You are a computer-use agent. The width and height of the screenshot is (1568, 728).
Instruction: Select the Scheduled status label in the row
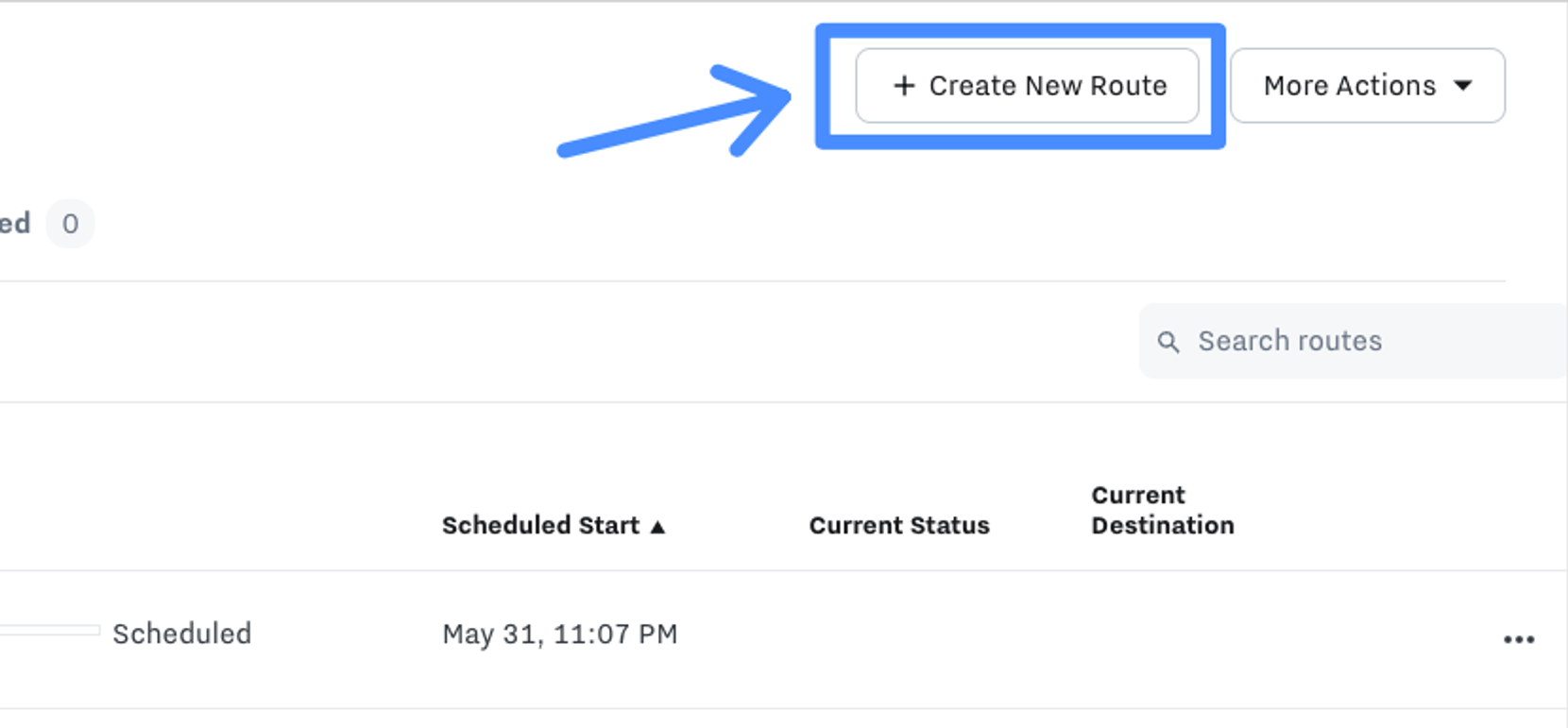(181, 634)
